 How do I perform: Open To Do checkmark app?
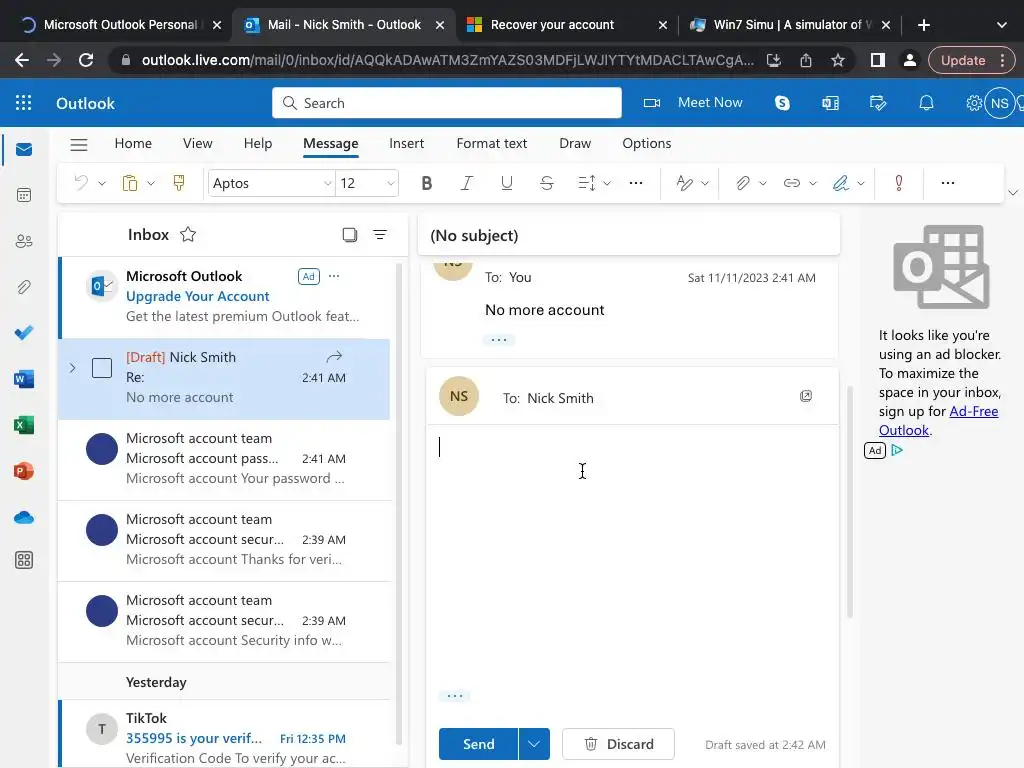tap(24, 332)
